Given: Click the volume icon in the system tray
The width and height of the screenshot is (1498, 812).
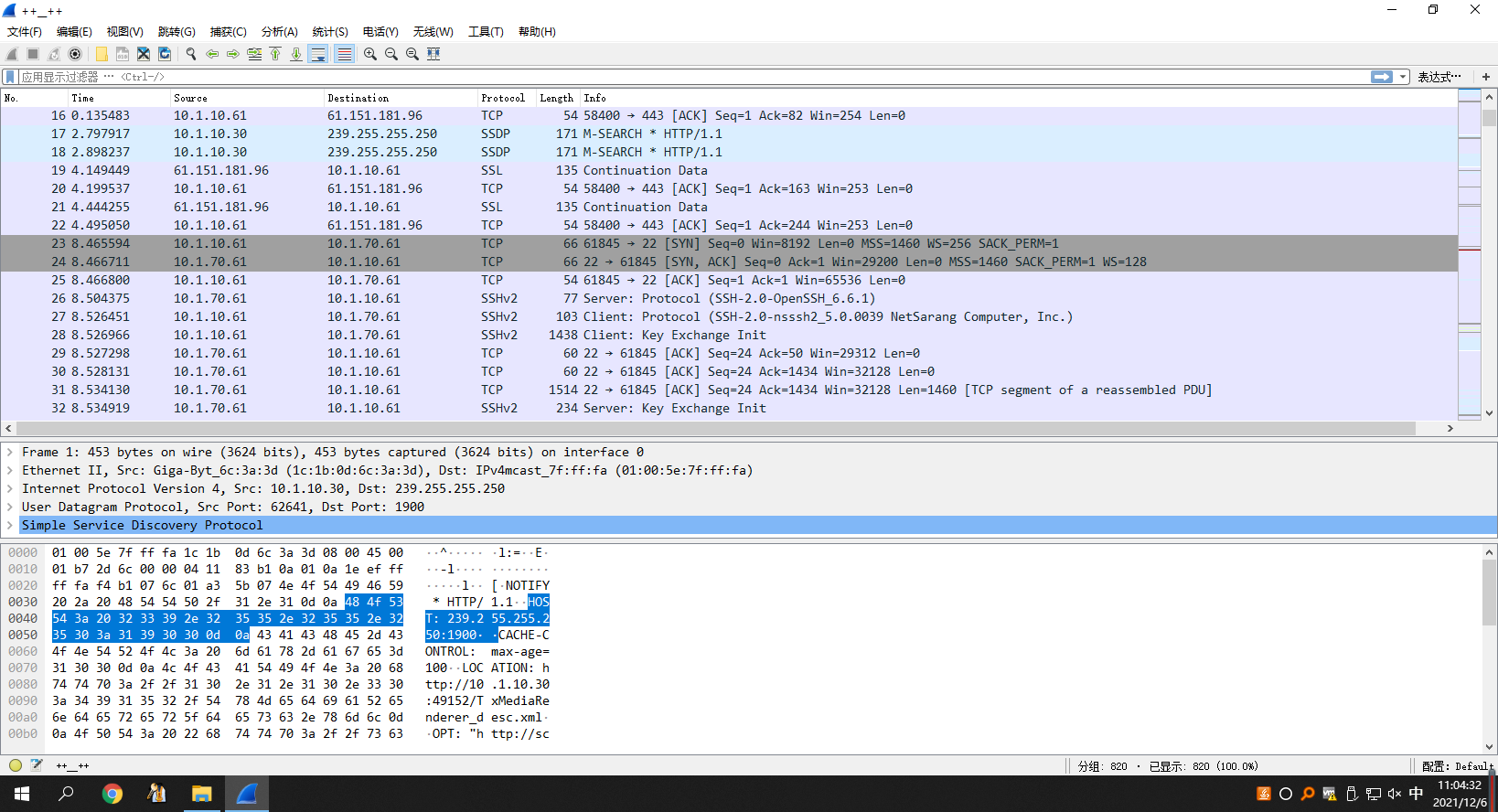Looking at the screenshot, I should point(1394,794).
